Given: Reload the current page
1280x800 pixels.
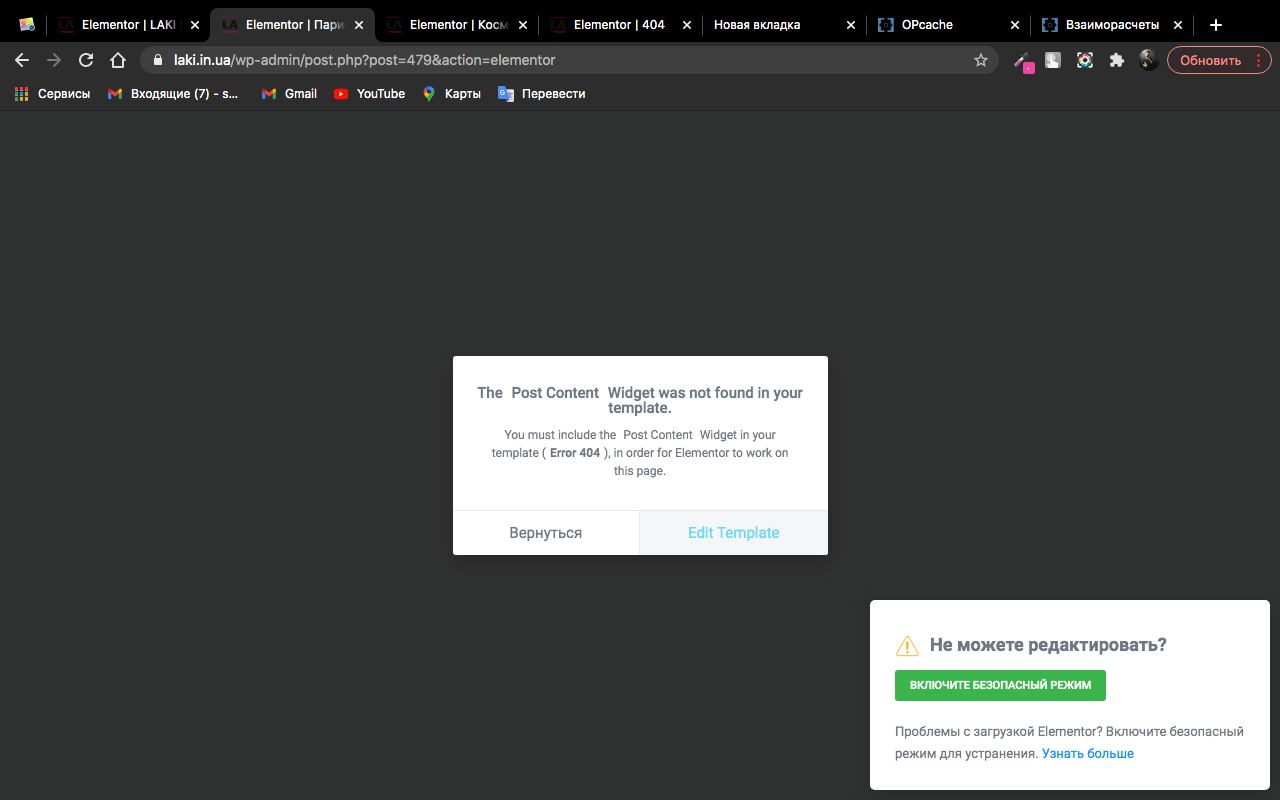Looking at the screenshot, I should (86, 60).
